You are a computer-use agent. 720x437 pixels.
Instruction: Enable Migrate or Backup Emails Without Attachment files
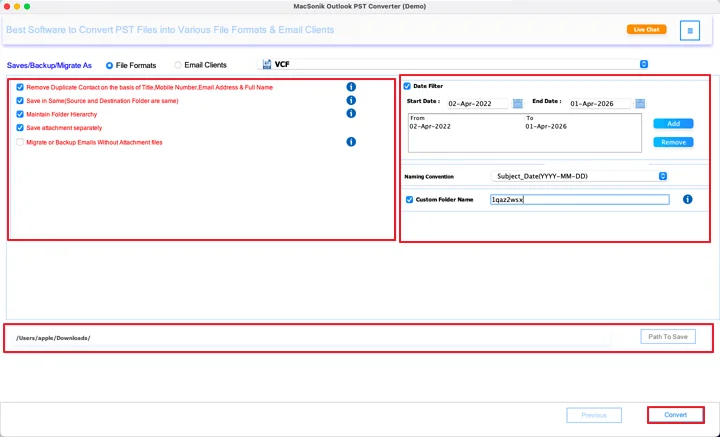tap(20, 142)
